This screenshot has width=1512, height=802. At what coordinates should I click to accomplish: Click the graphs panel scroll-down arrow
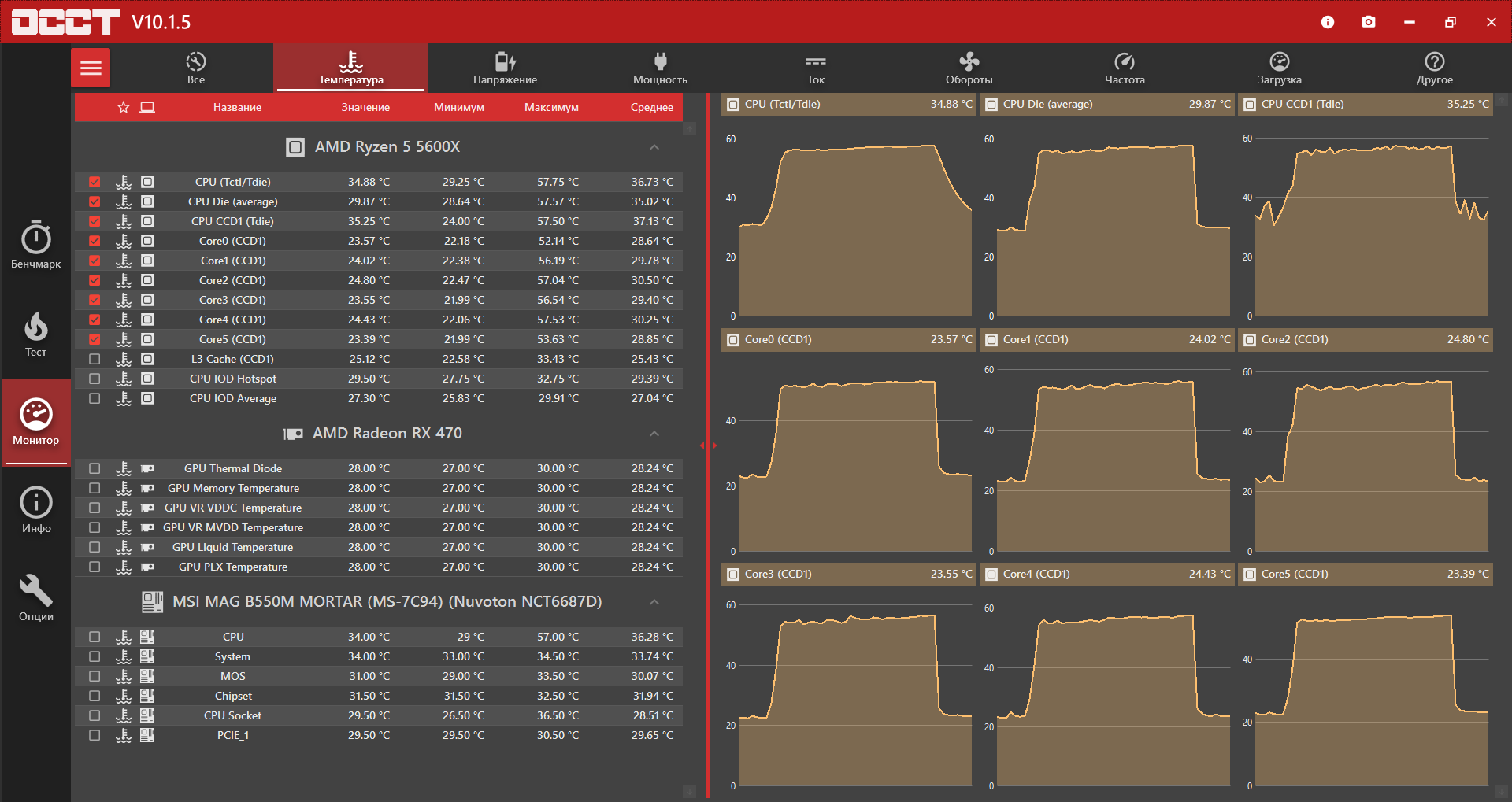[x=1503, y=791]
